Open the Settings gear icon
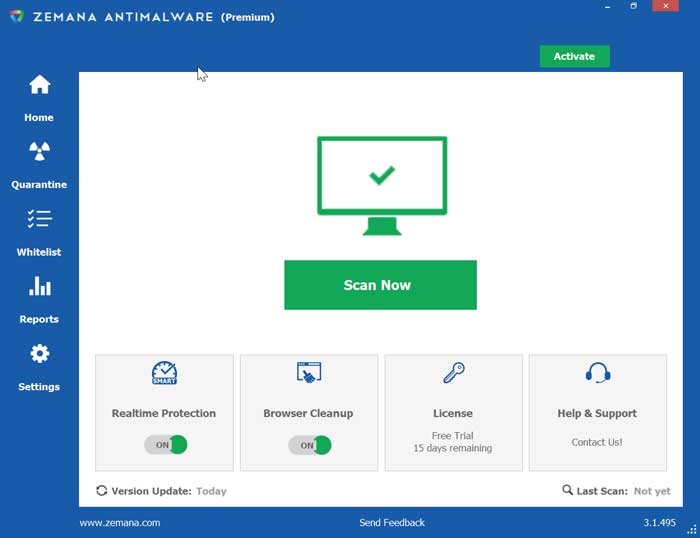Image resolution: width=700 pixels, height=538 pixels. pos(40,354)
